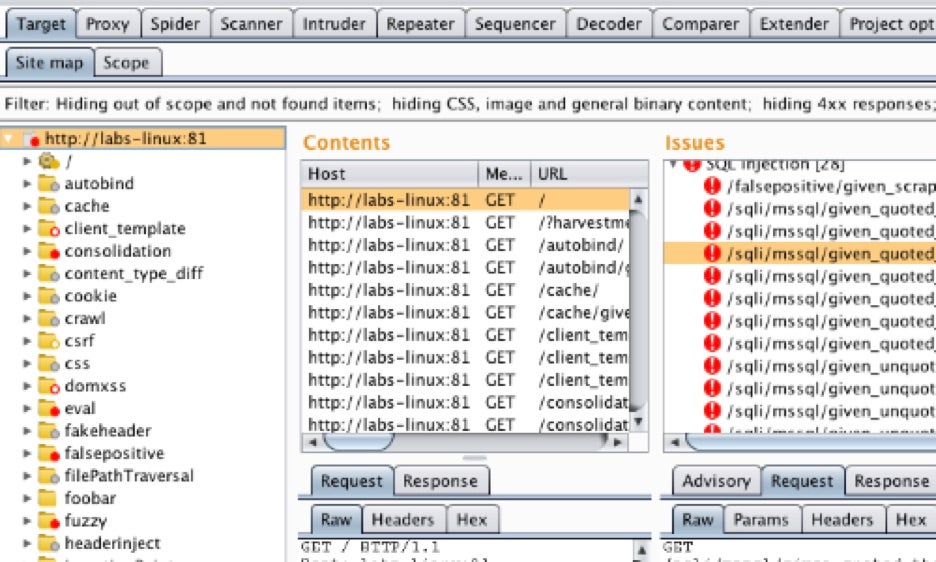Switch to the Proxy tab

pyautogui.click(x=107, y=23)
